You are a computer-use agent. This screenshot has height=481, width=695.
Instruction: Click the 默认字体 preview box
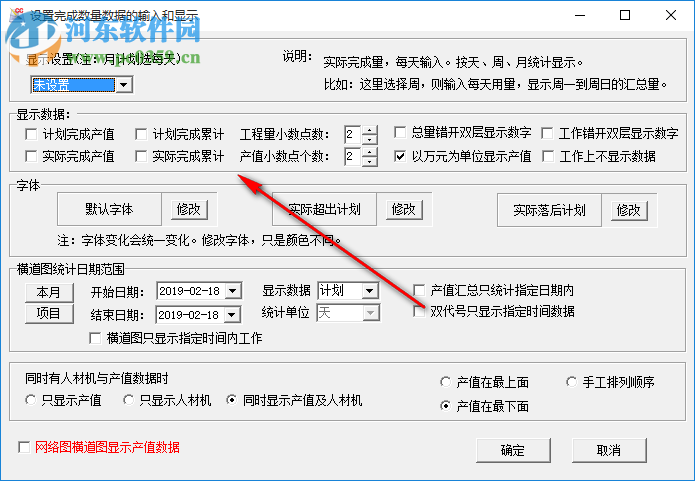(x=109, y=209)
